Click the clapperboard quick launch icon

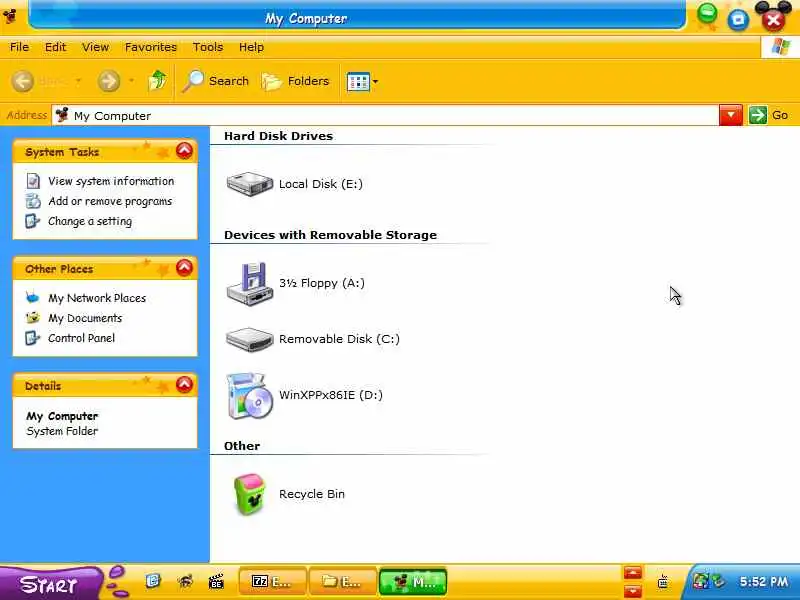216,581
